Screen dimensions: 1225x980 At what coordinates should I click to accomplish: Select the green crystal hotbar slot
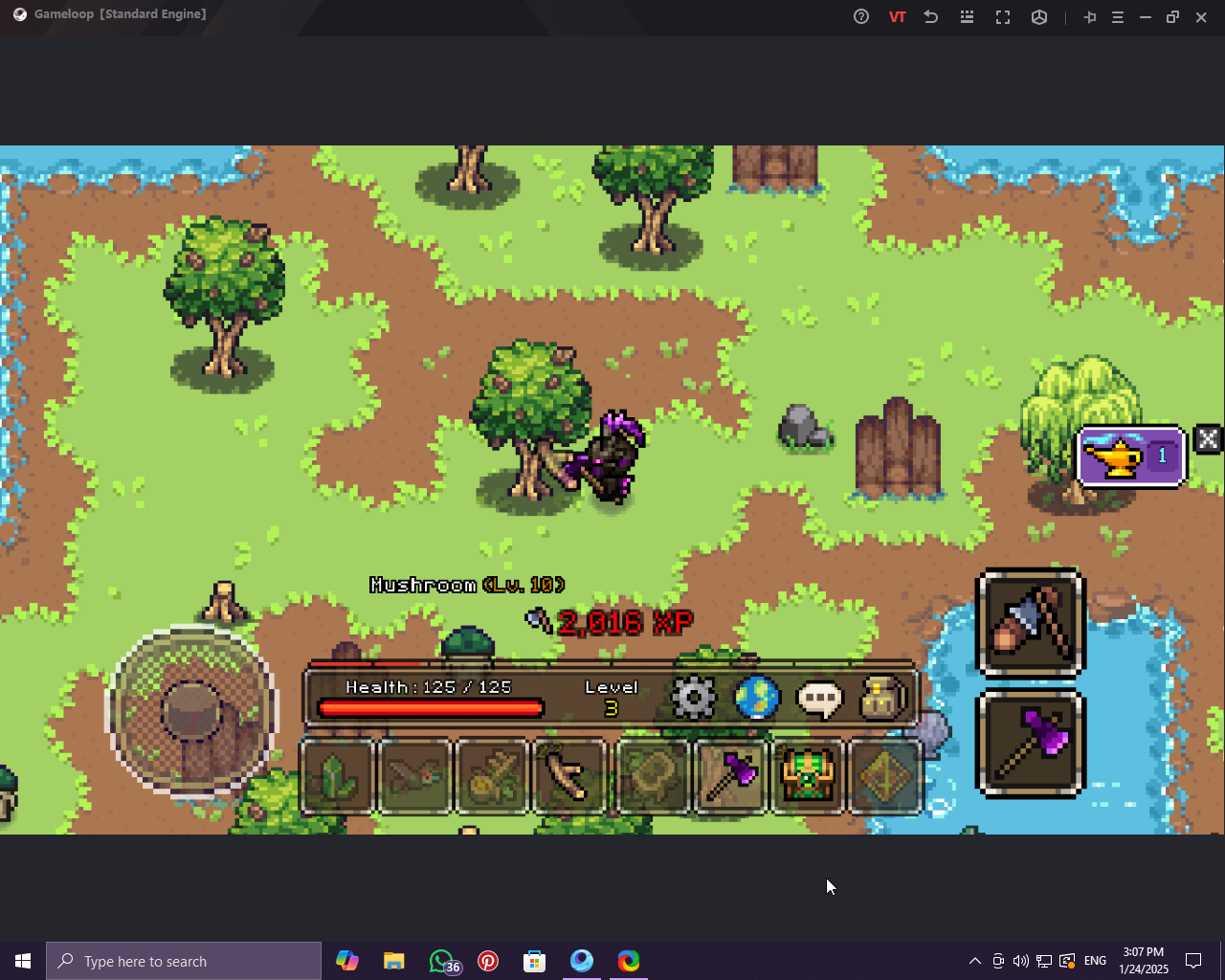pos(337,776)
